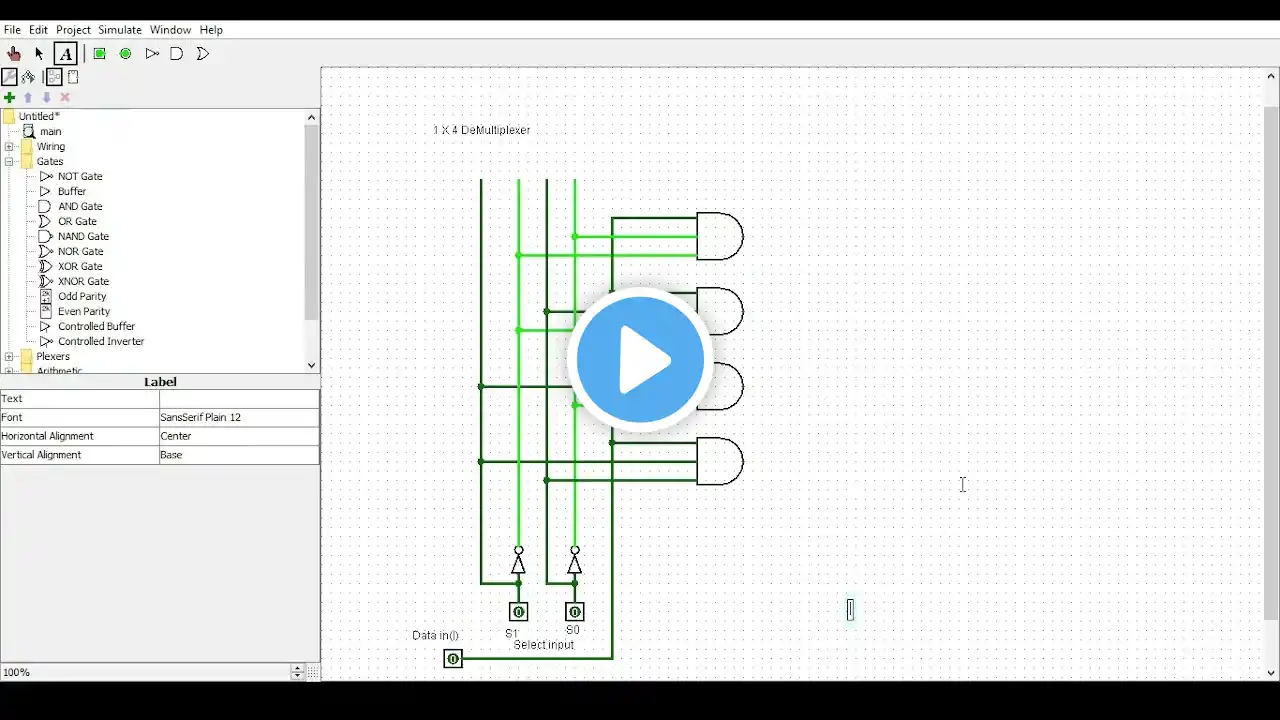Toggle the grid display button beside zoom
Viewport: 1280px width, 720px height.
tap(312, 672)
